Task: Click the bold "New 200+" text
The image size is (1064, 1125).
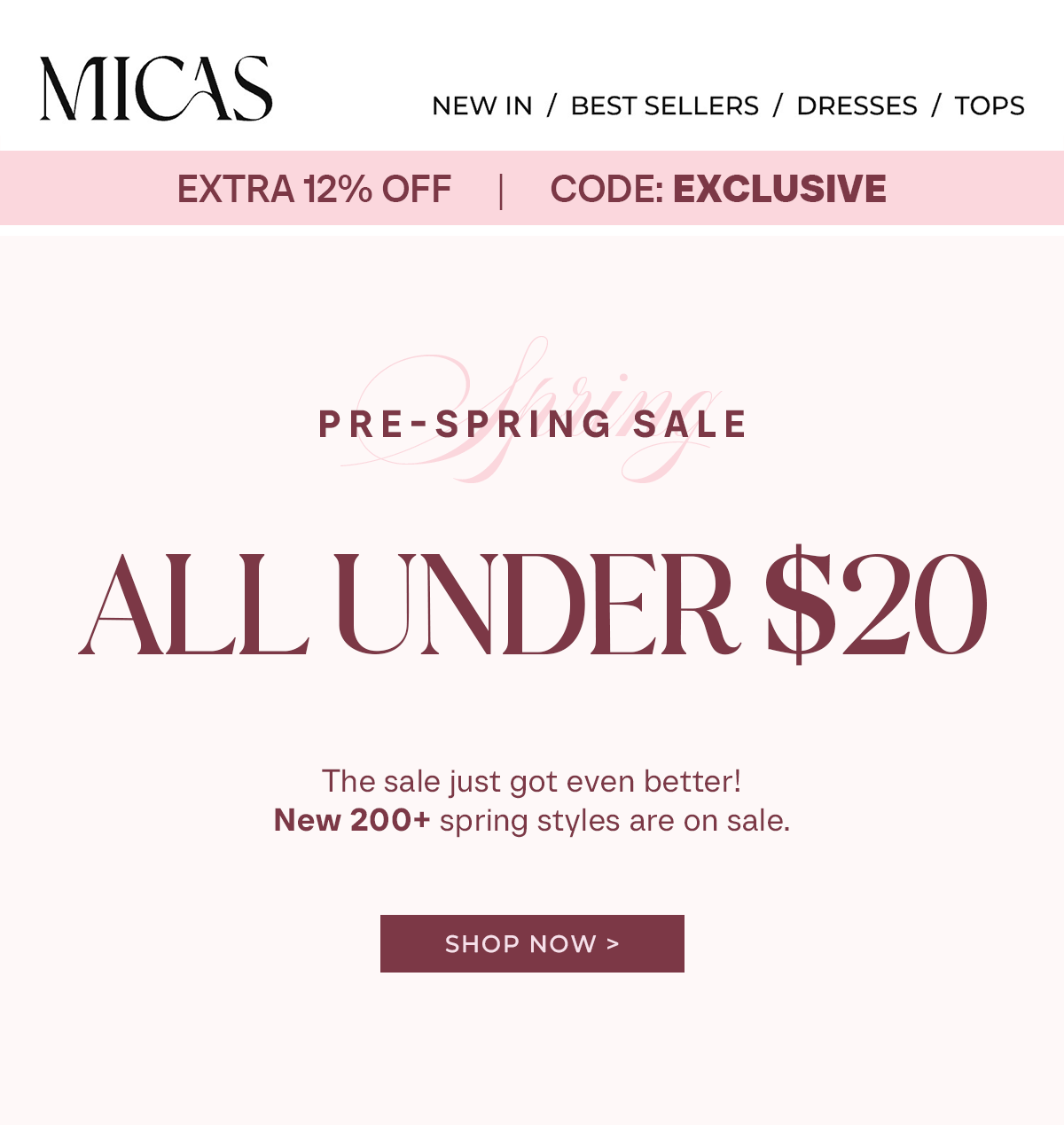Action: pyautogui.click(x=352, y=820)
